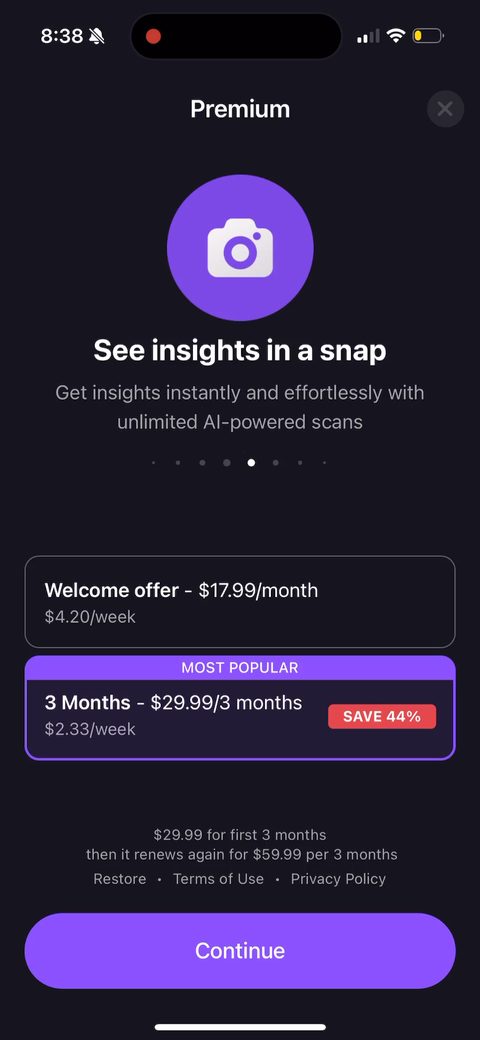The width and height of the screenshot is (480, 1040).
Task: Open the Restore purchases link
Action: [x=120, y=879]
